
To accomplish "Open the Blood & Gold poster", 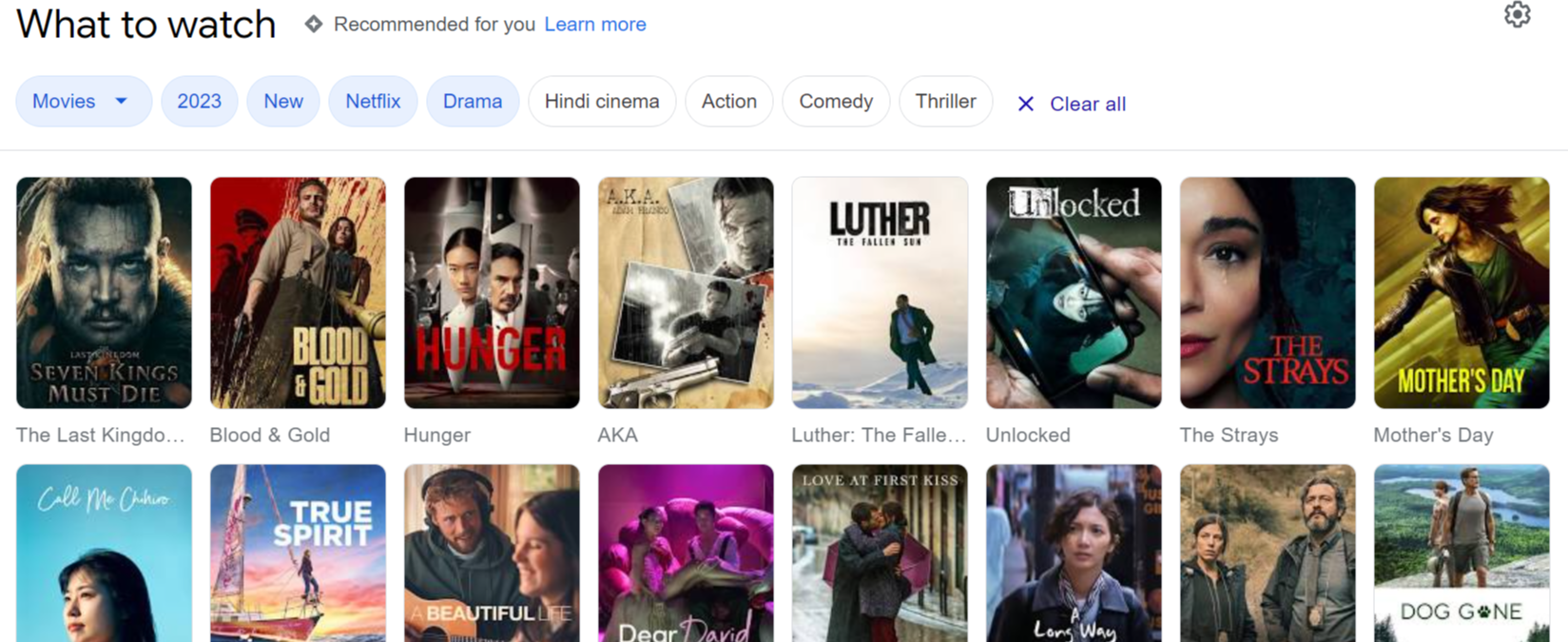I will (298, 293).
